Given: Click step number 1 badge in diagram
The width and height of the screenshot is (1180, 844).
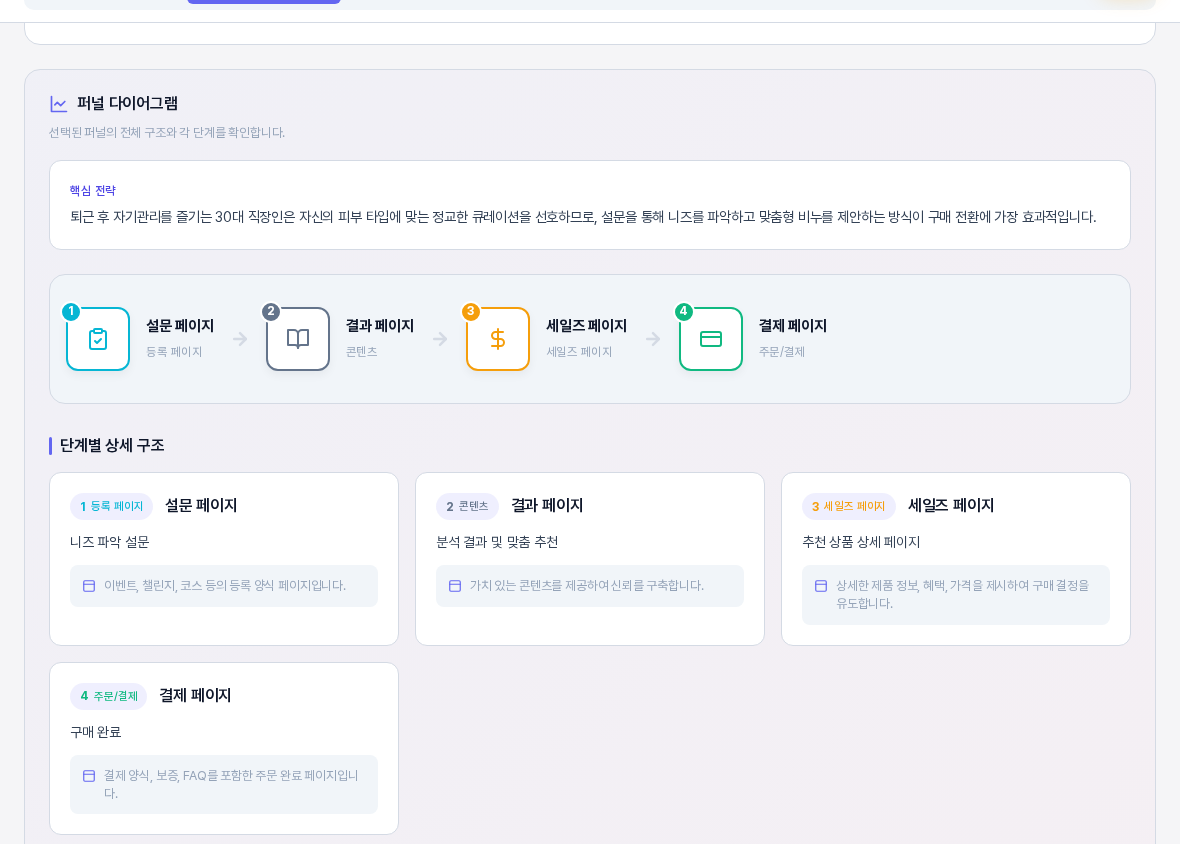Looking at the screenshot, I should [x=71, y=311].
